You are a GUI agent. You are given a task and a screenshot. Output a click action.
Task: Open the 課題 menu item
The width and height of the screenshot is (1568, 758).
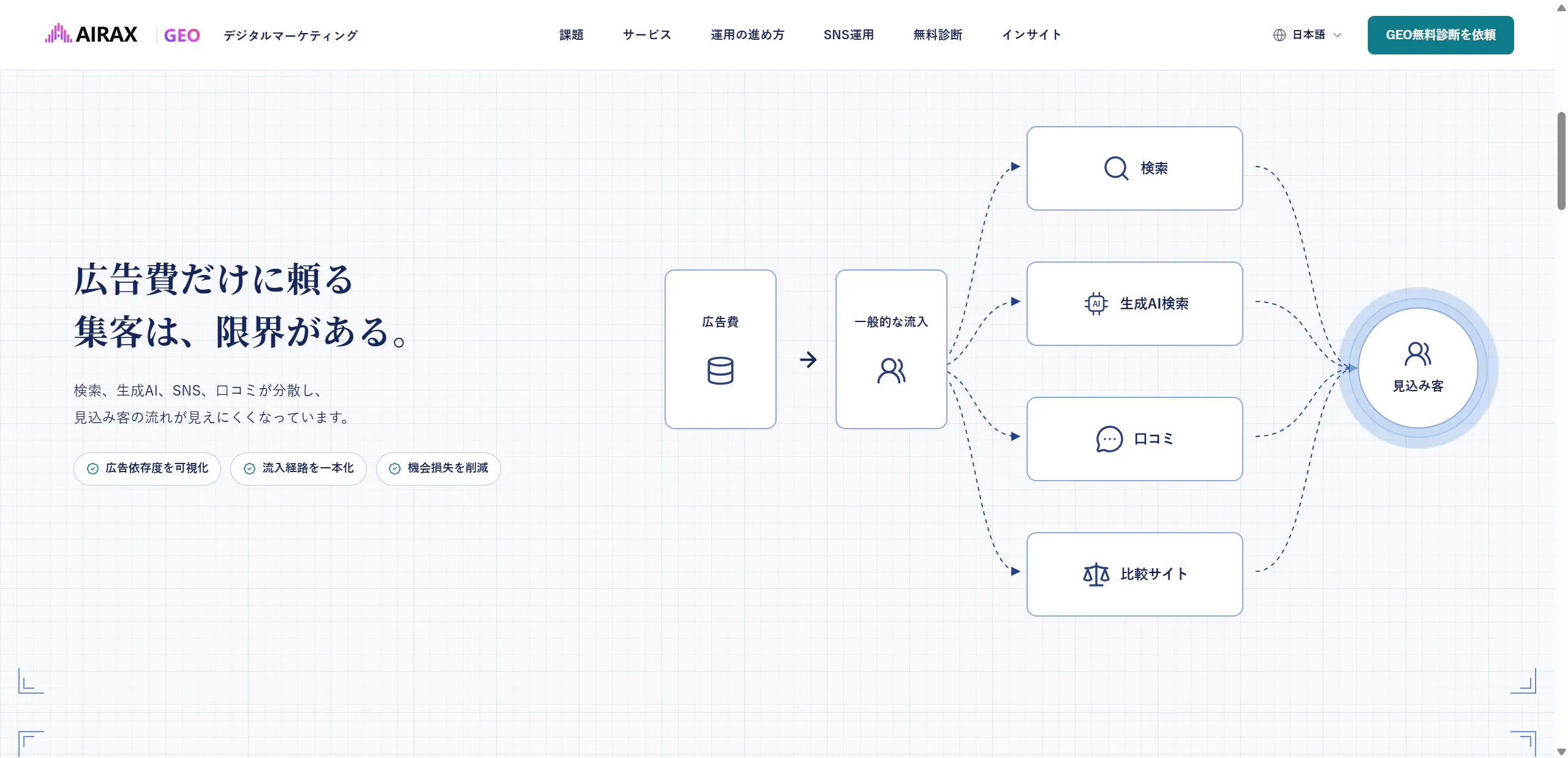(x=571, y=35)
